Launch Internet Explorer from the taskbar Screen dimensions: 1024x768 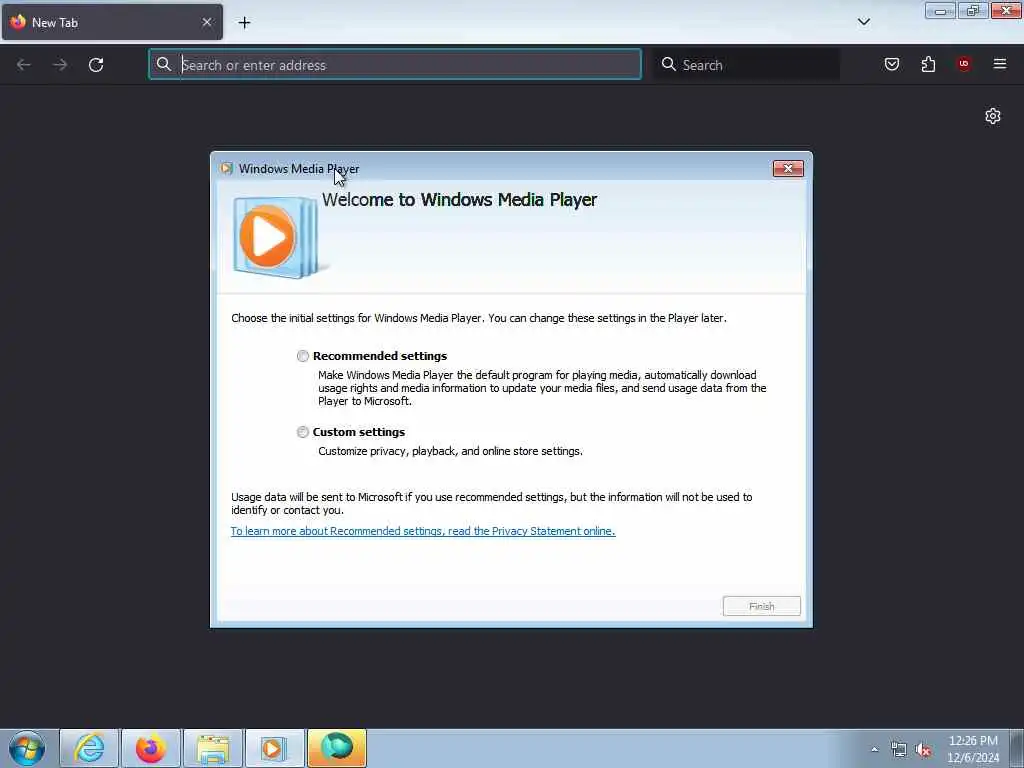89,748
